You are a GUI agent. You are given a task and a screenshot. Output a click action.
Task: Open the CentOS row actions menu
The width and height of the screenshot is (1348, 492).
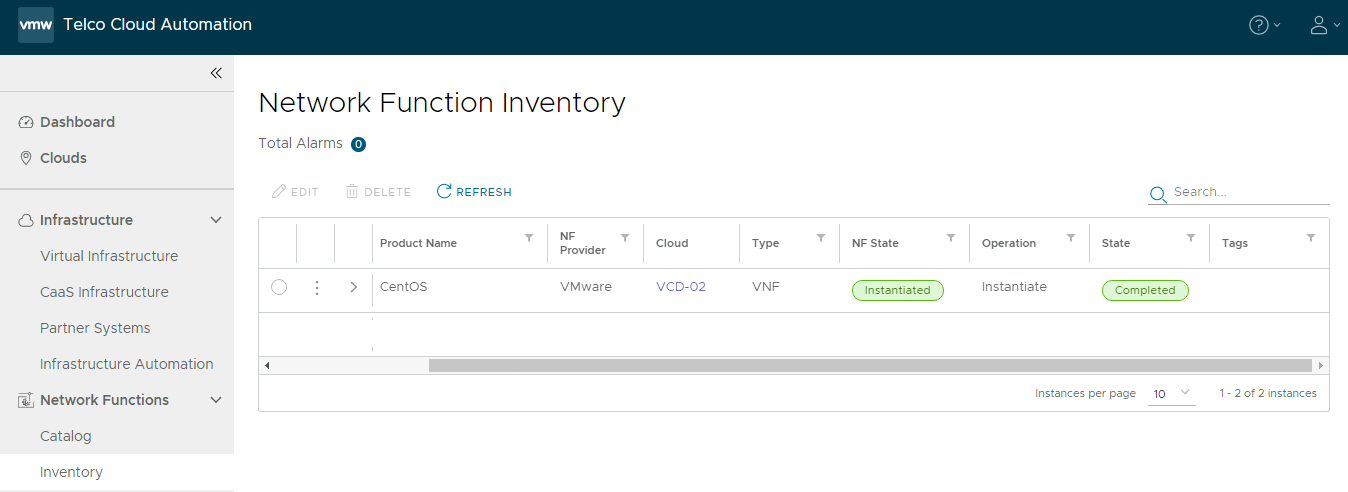[x=317, y=288]
